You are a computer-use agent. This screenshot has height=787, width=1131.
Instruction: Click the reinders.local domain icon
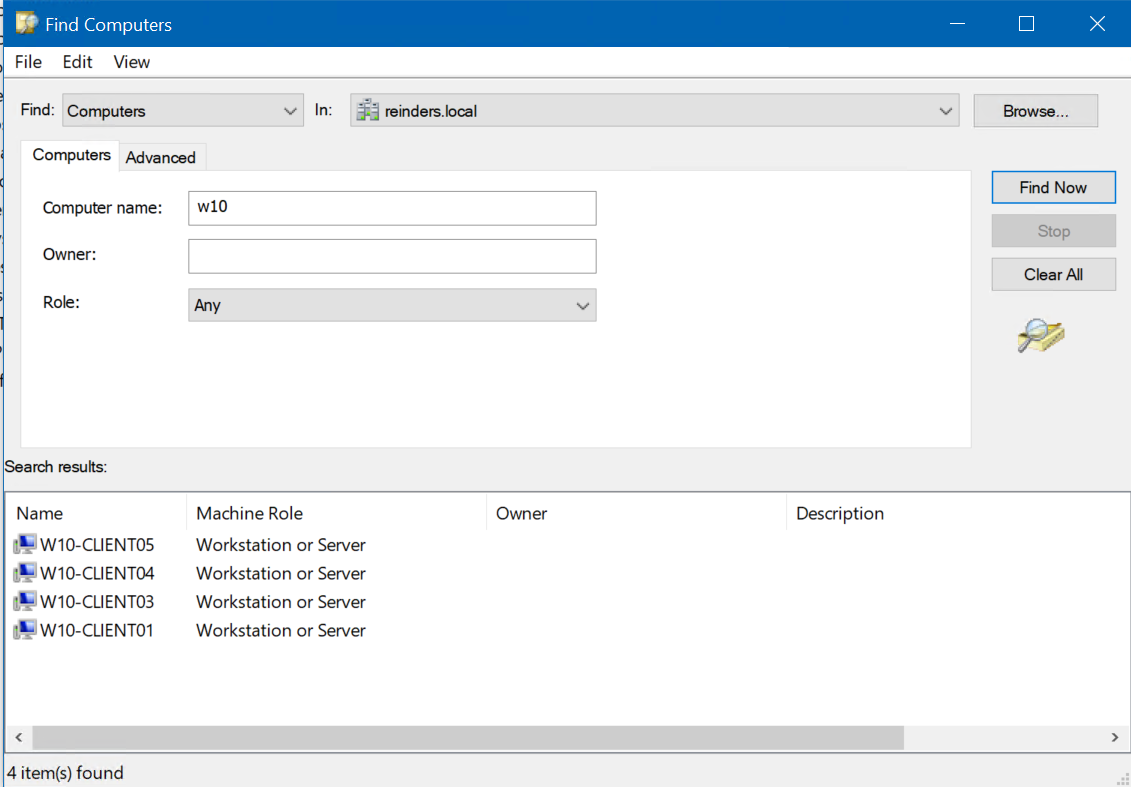pos(367,110)
